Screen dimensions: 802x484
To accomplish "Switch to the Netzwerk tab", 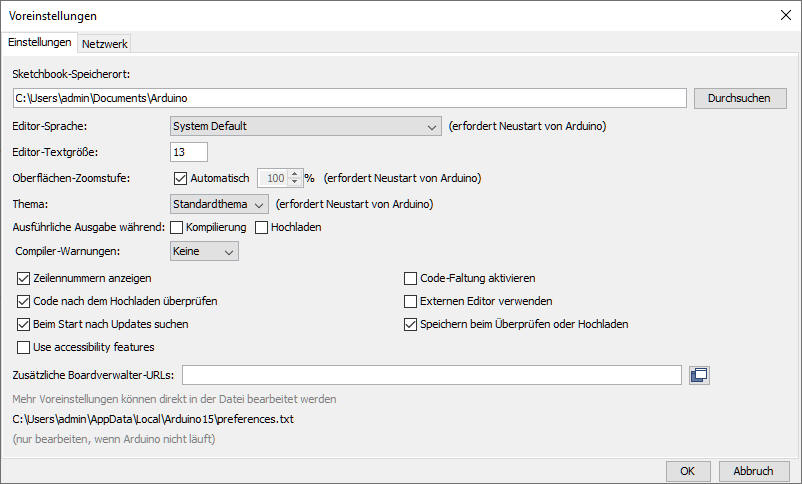I will [x=104, y=44].
